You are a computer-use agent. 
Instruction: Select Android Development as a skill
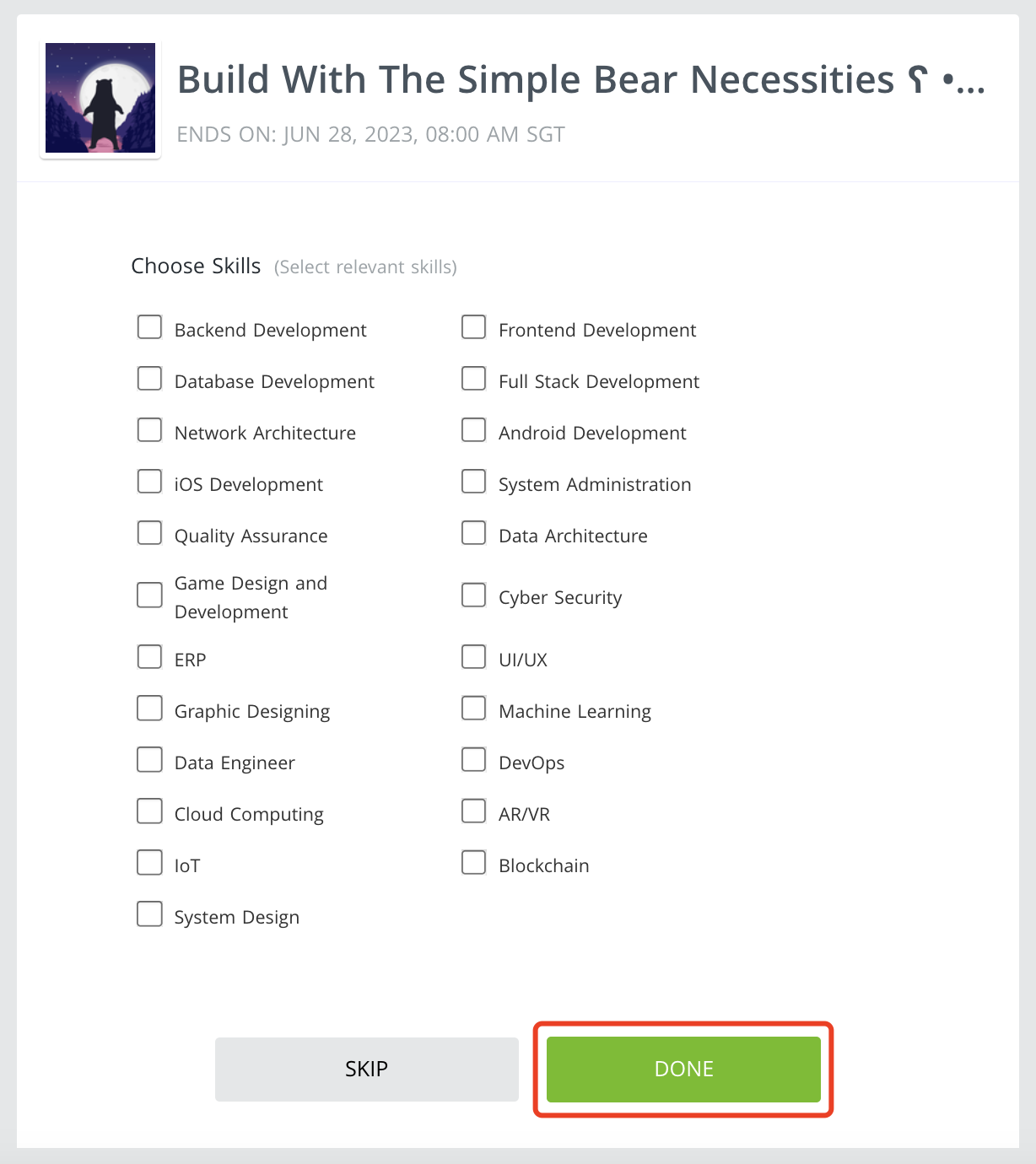click(473, 430)
